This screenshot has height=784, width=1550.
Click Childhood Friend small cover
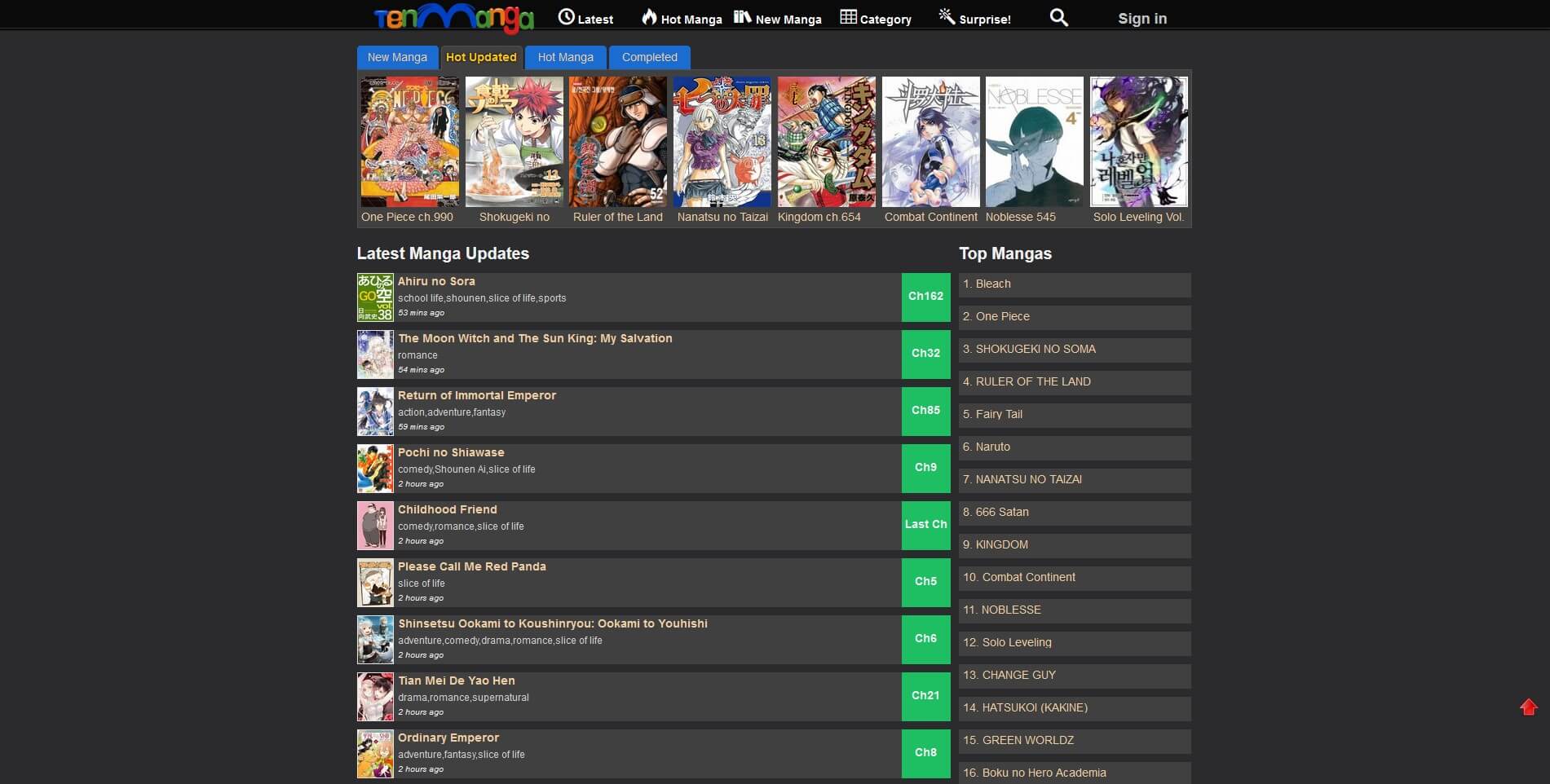pos(375,526)
